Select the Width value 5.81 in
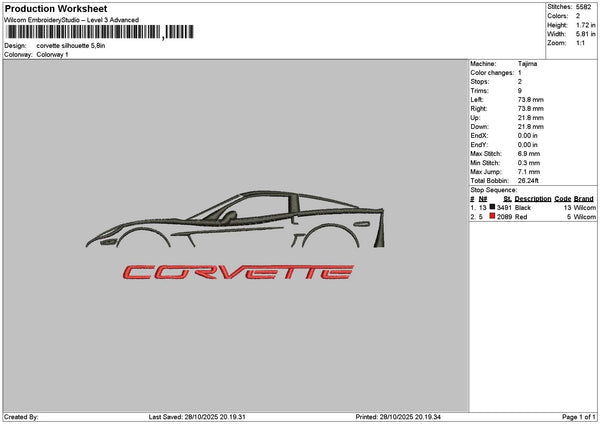600x424 pixels. click(x=585, y=34)
